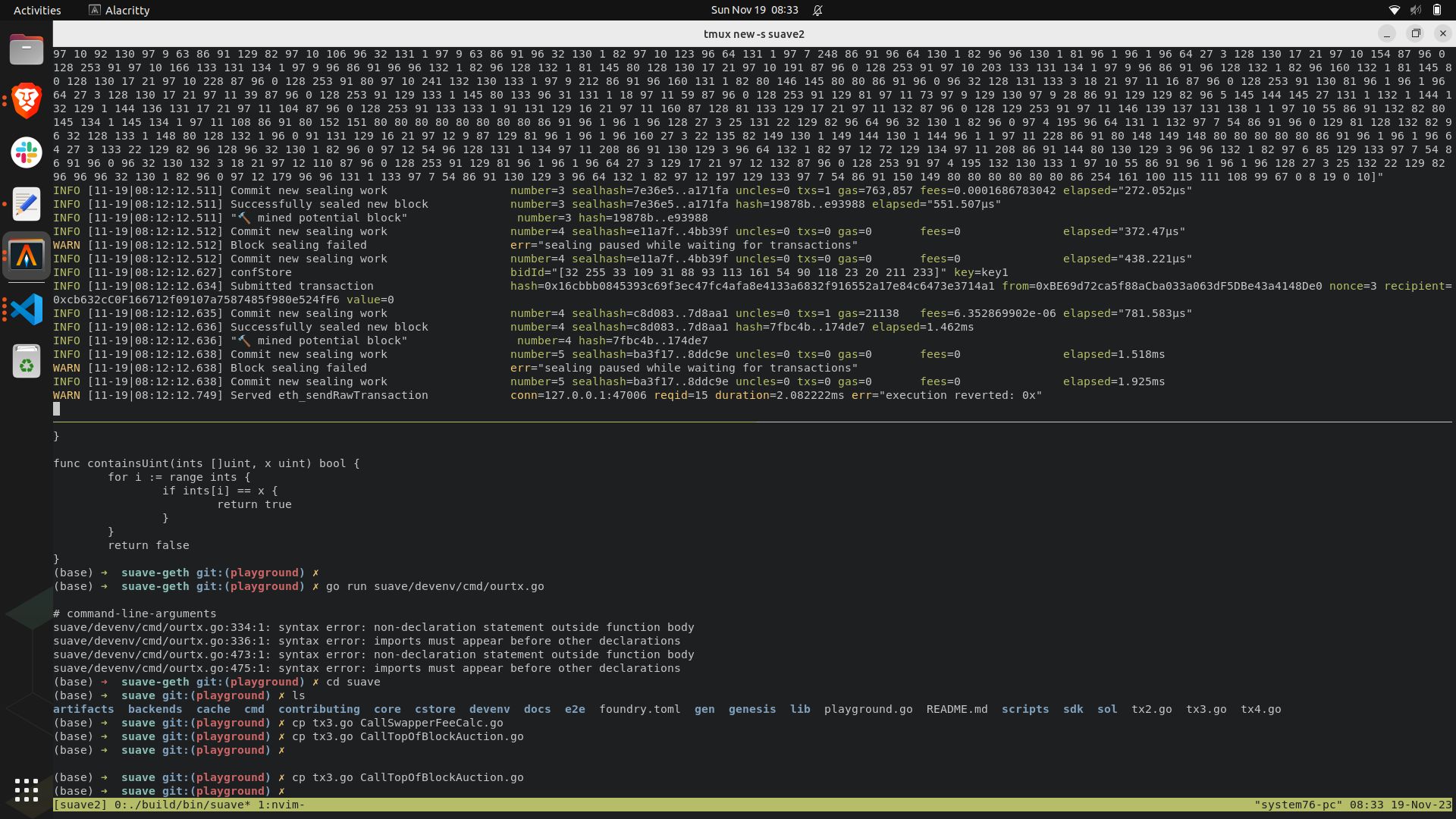Open the Activities overview

[37, 10]
